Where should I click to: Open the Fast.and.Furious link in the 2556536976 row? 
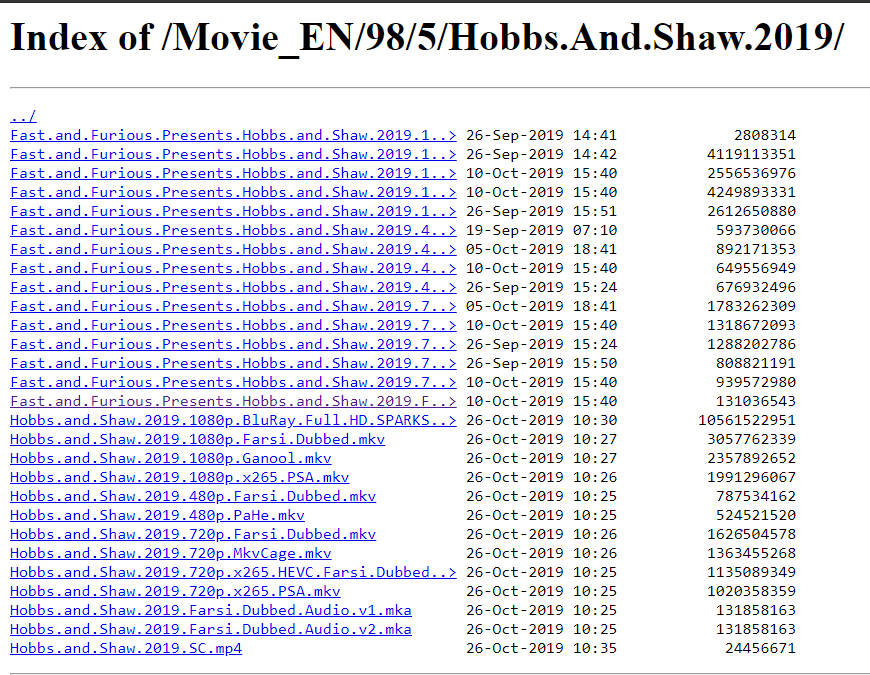233,173
